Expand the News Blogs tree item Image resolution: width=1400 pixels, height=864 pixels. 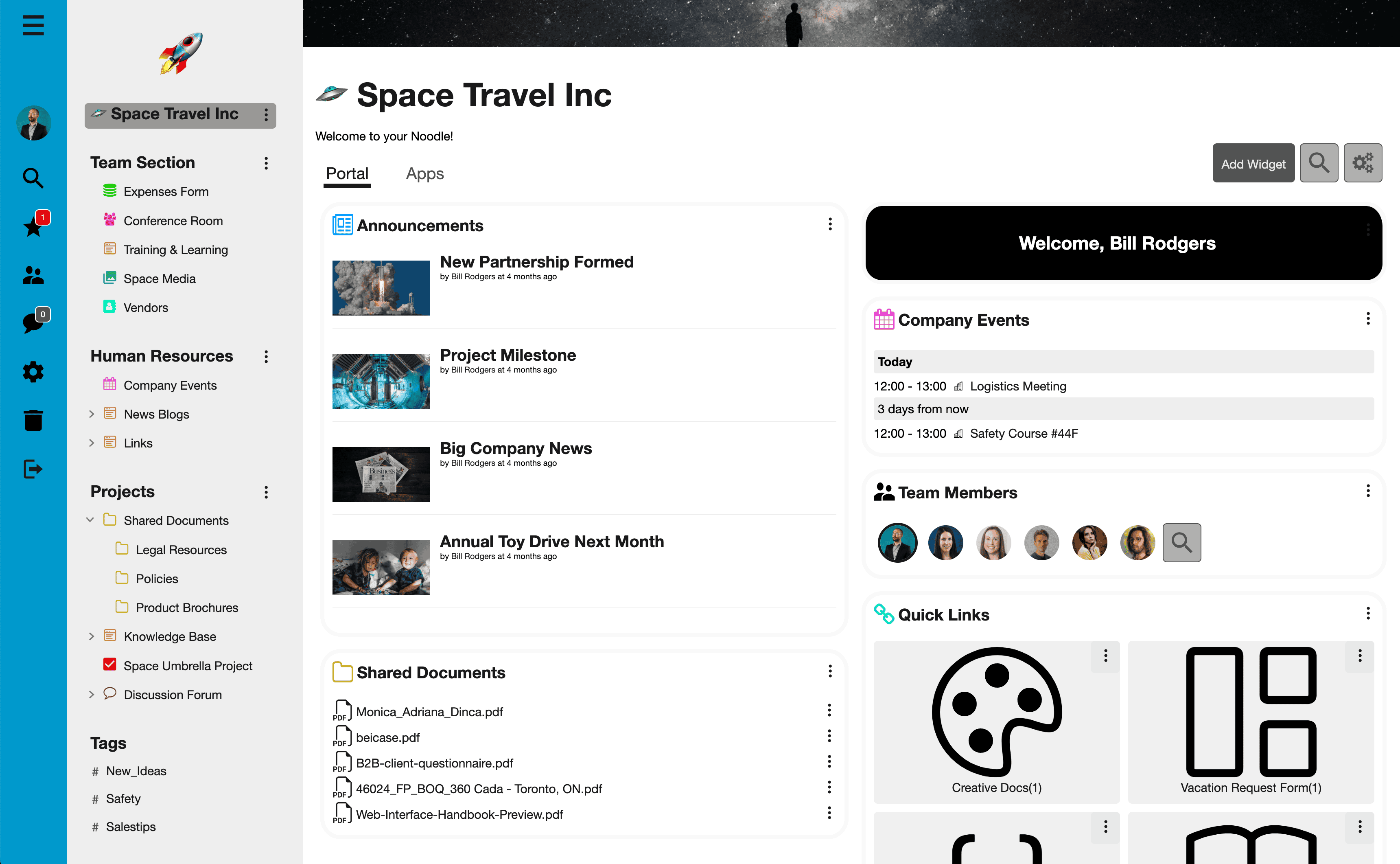coord(92,414)
